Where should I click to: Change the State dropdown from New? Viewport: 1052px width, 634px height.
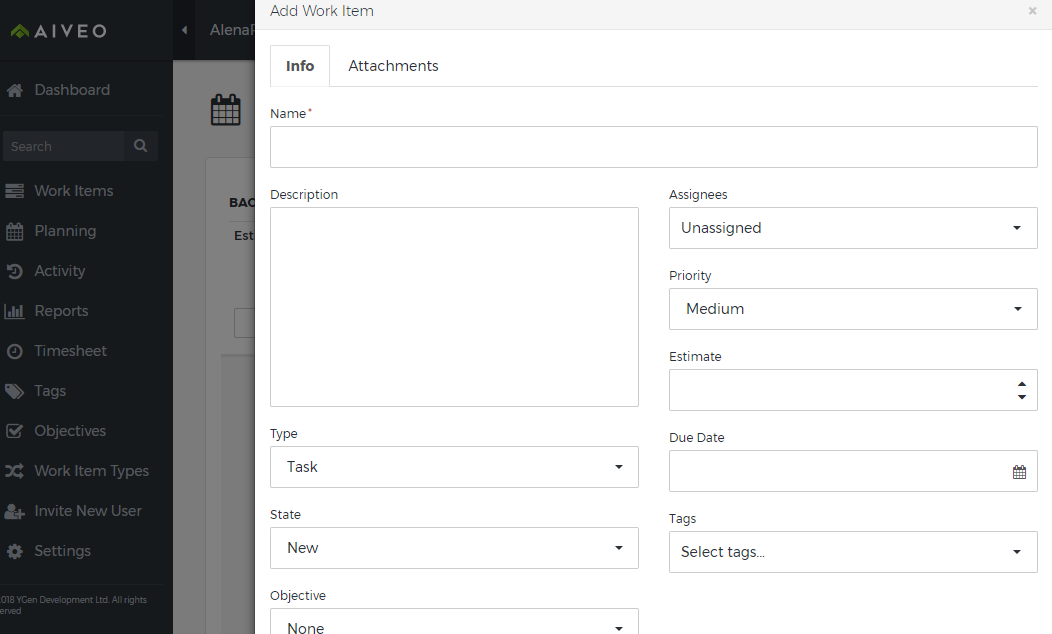454,548
